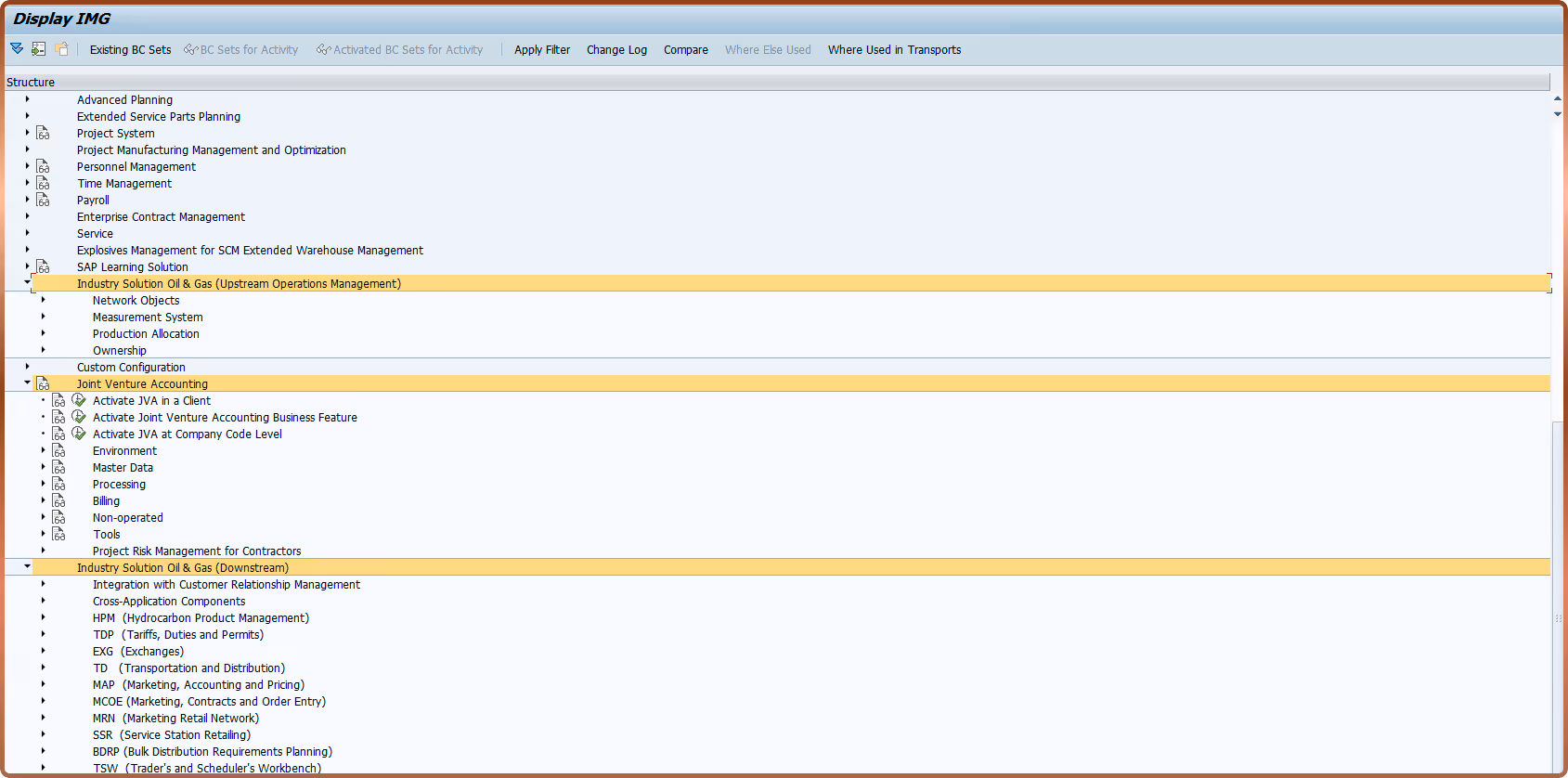Viewport: 1568px width, 778px height.
Task: Click the glasses icon of BC Sets for Activity
Action: [191, 50]
